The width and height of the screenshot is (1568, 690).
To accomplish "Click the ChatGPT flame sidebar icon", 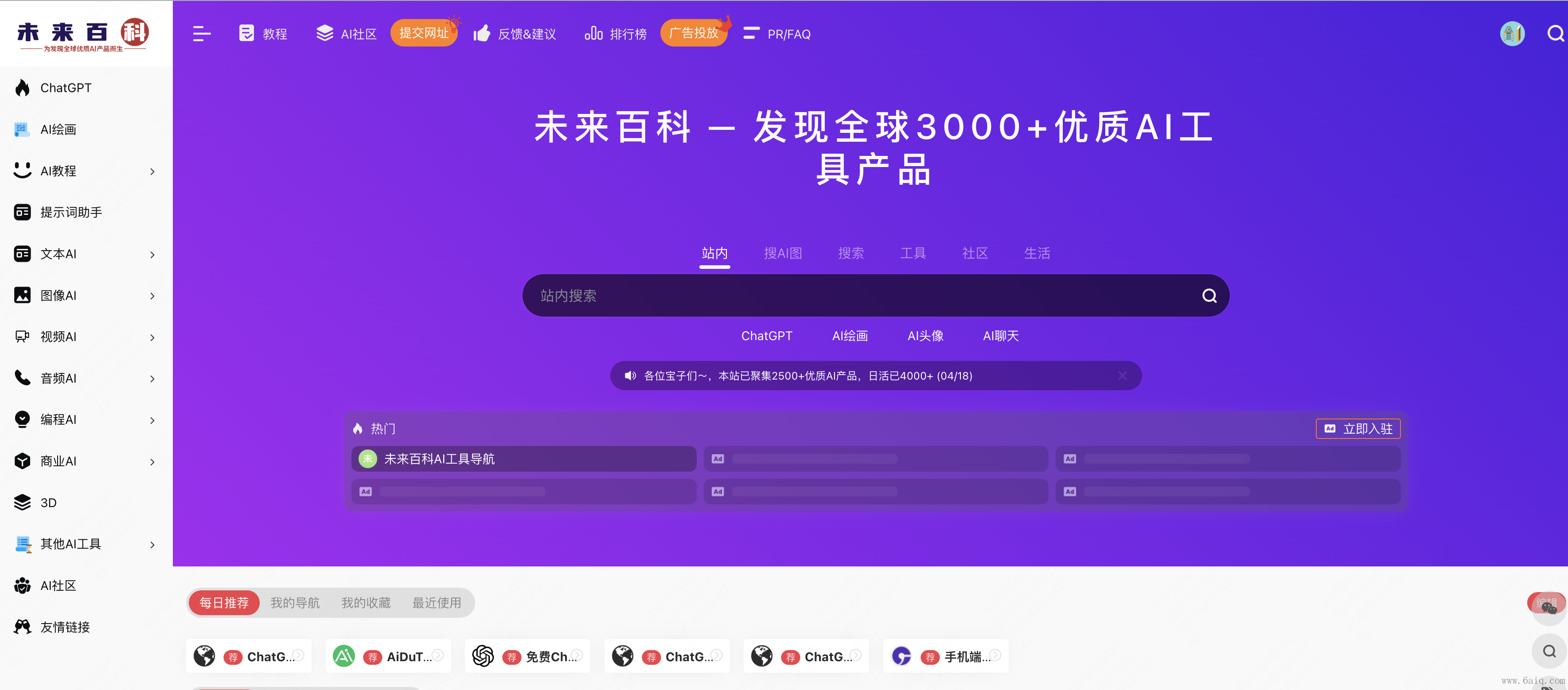I will click(x=23, y=88).
